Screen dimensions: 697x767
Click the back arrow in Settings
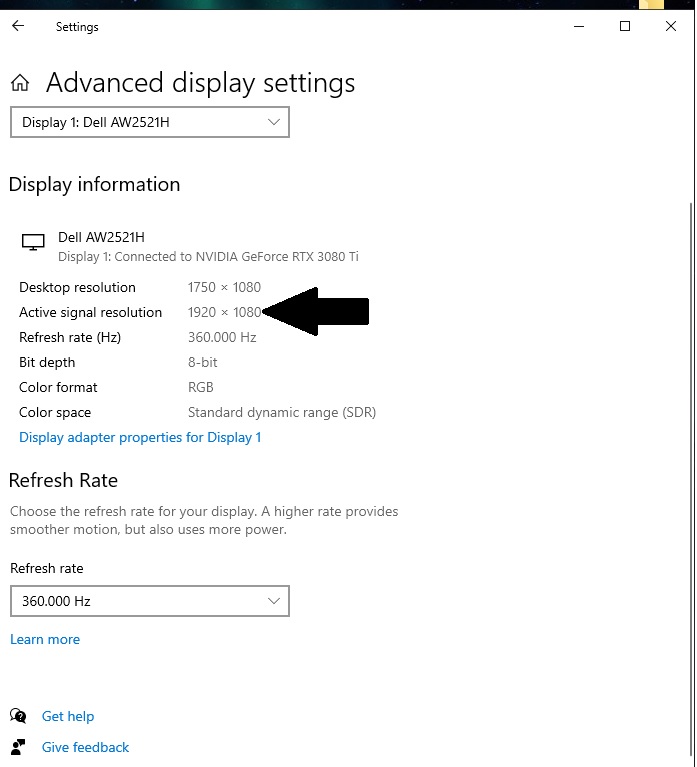point(18,27)
